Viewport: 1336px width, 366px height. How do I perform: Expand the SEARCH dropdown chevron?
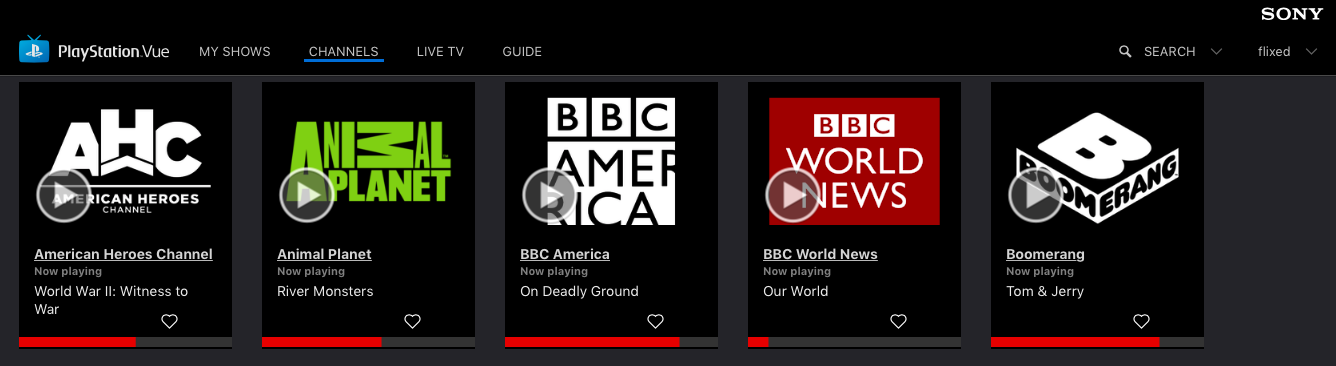click(x=1216, y=51)
